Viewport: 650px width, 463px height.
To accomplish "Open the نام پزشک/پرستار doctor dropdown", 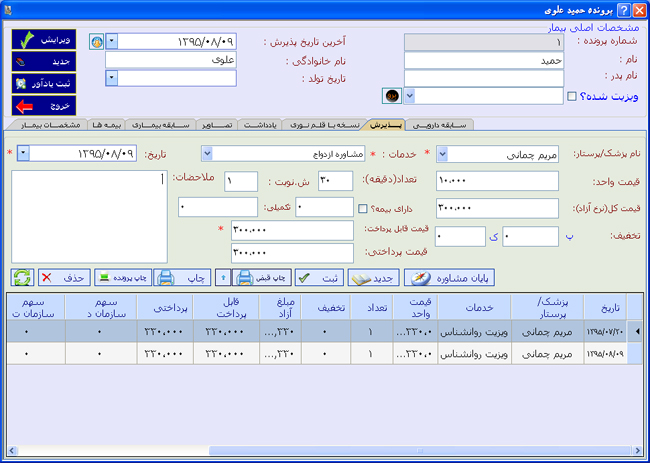I will pyautogui.click(x=442, y=155).
